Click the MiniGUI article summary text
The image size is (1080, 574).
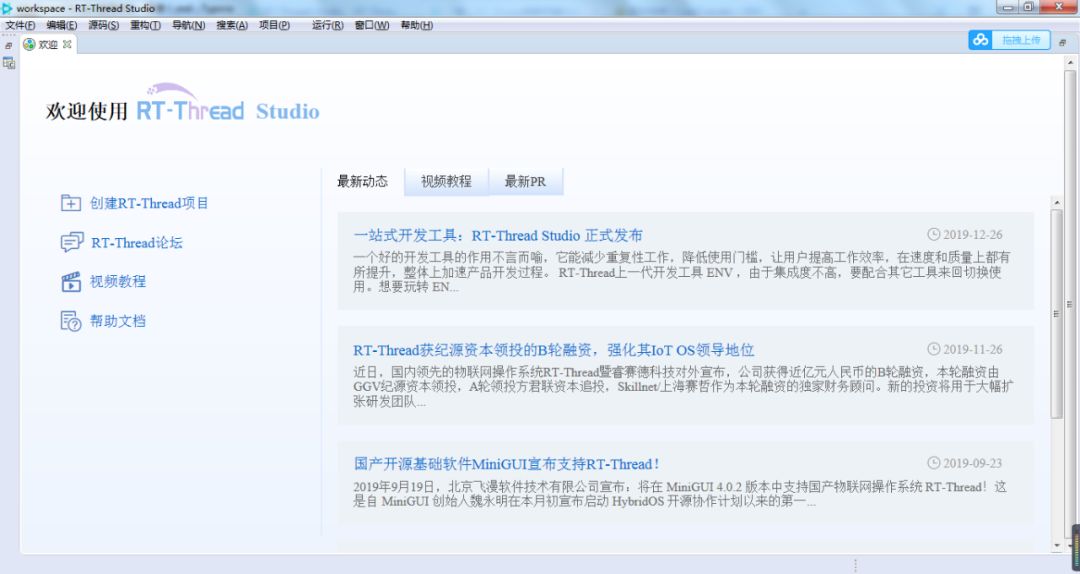click(x=680, y=494)
